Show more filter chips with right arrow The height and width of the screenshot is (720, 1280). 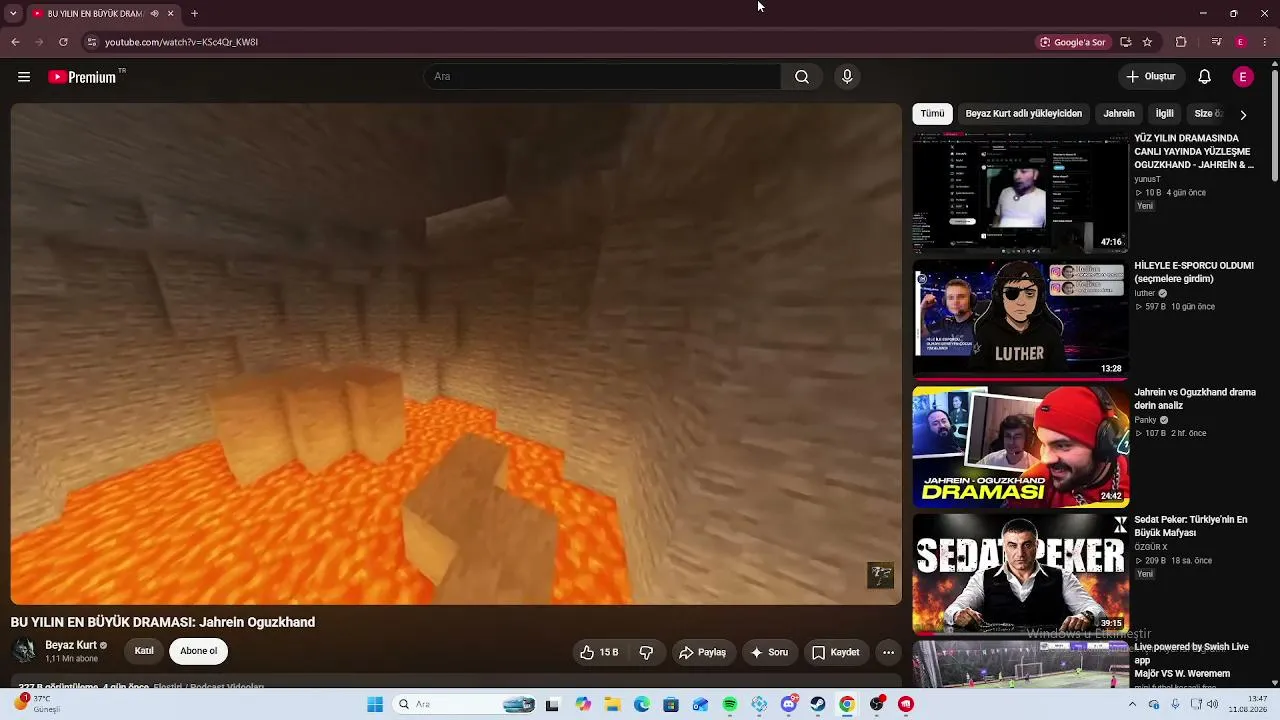[x=1243, y=115]
